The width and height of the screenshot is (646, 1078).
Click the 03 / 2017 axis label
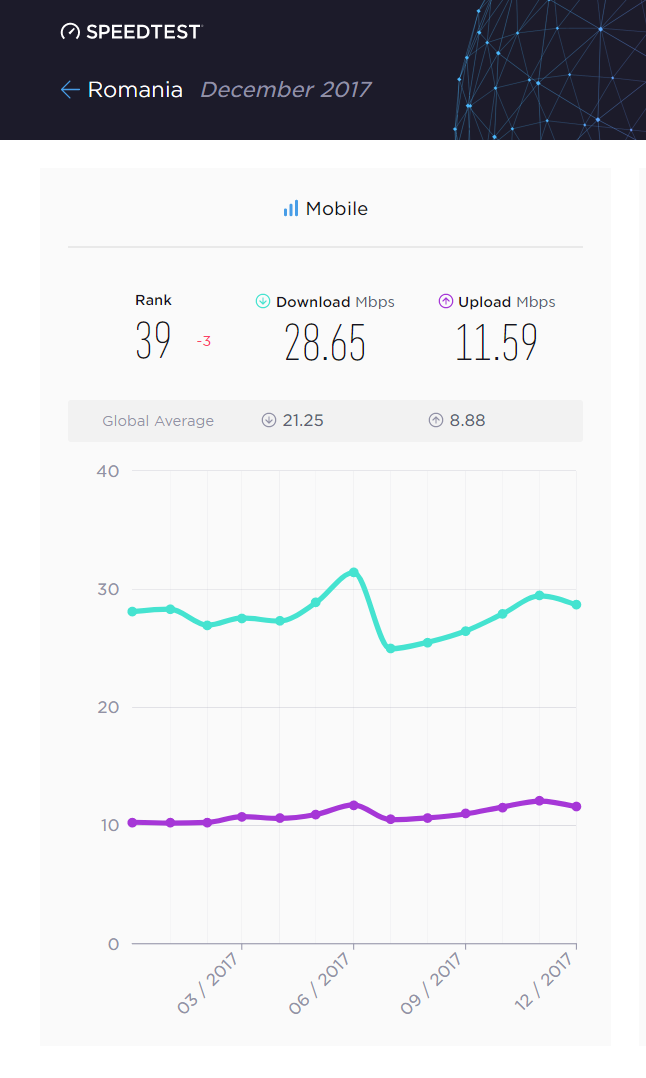click(x=211, y=984)
